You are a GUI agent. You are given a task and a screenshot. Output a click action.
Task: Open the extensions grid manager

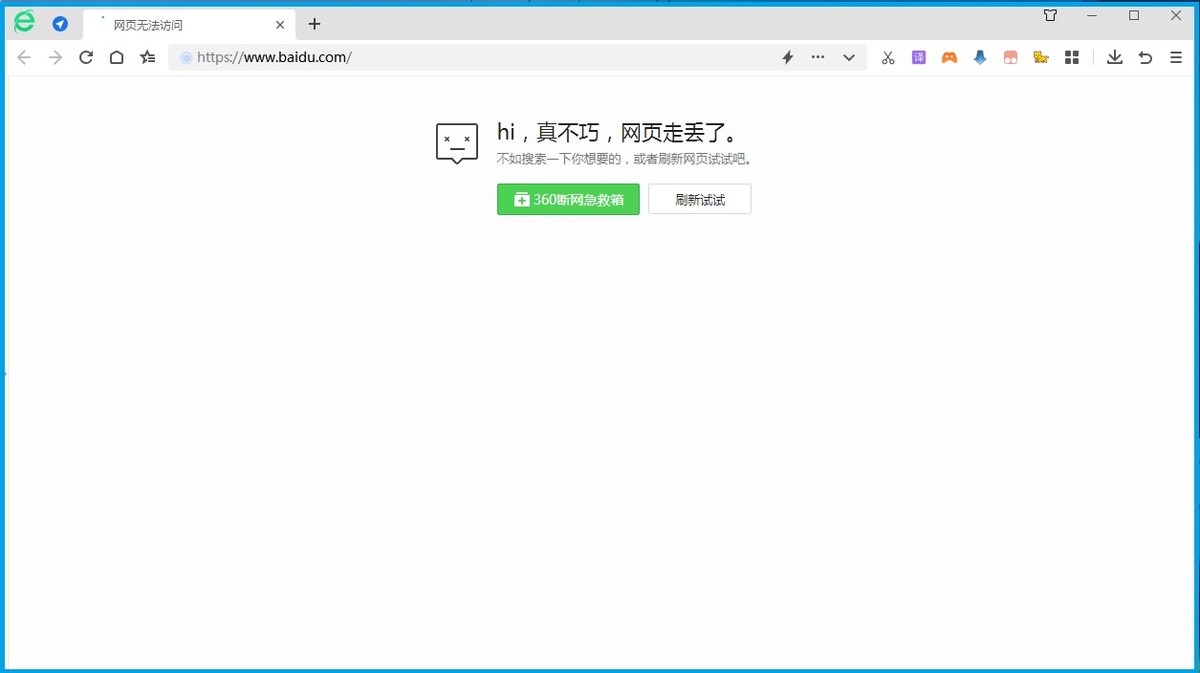1072,58
